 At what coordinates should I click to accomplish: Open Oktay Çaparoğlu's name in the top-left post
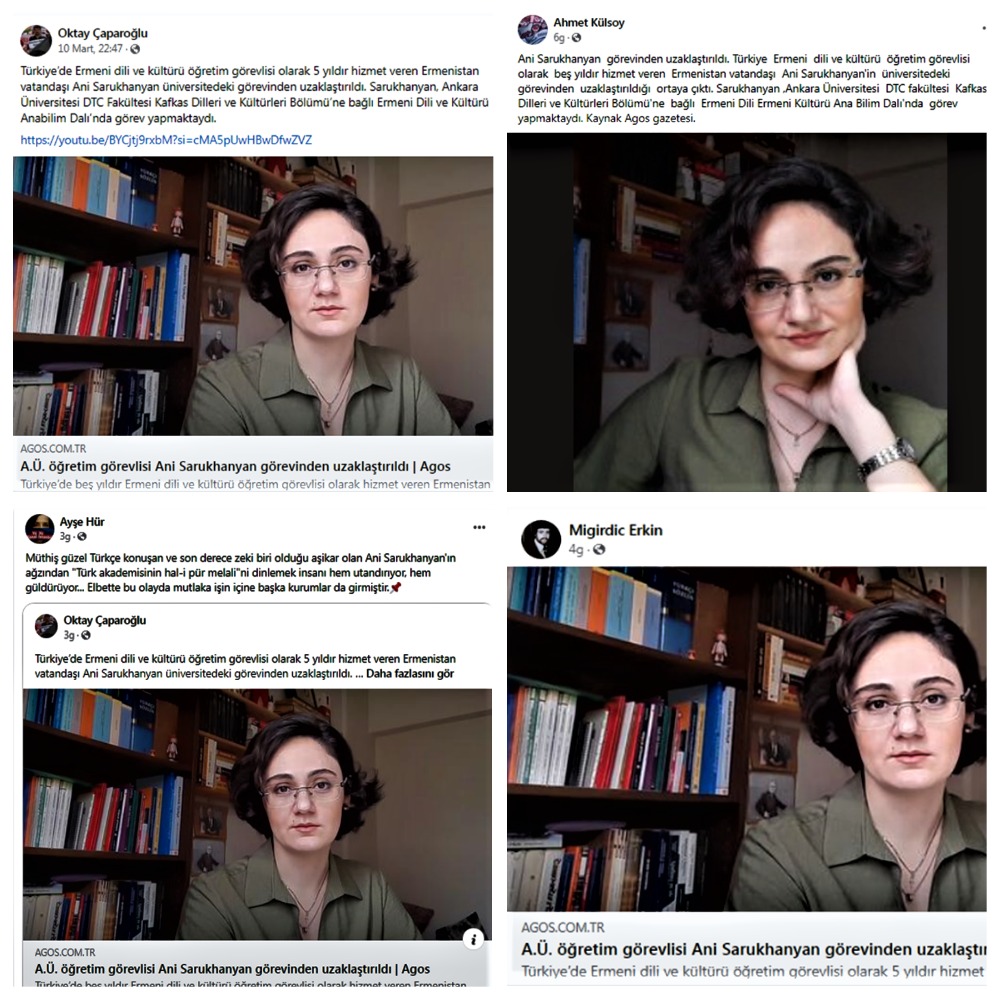click(x=103, y=33)
